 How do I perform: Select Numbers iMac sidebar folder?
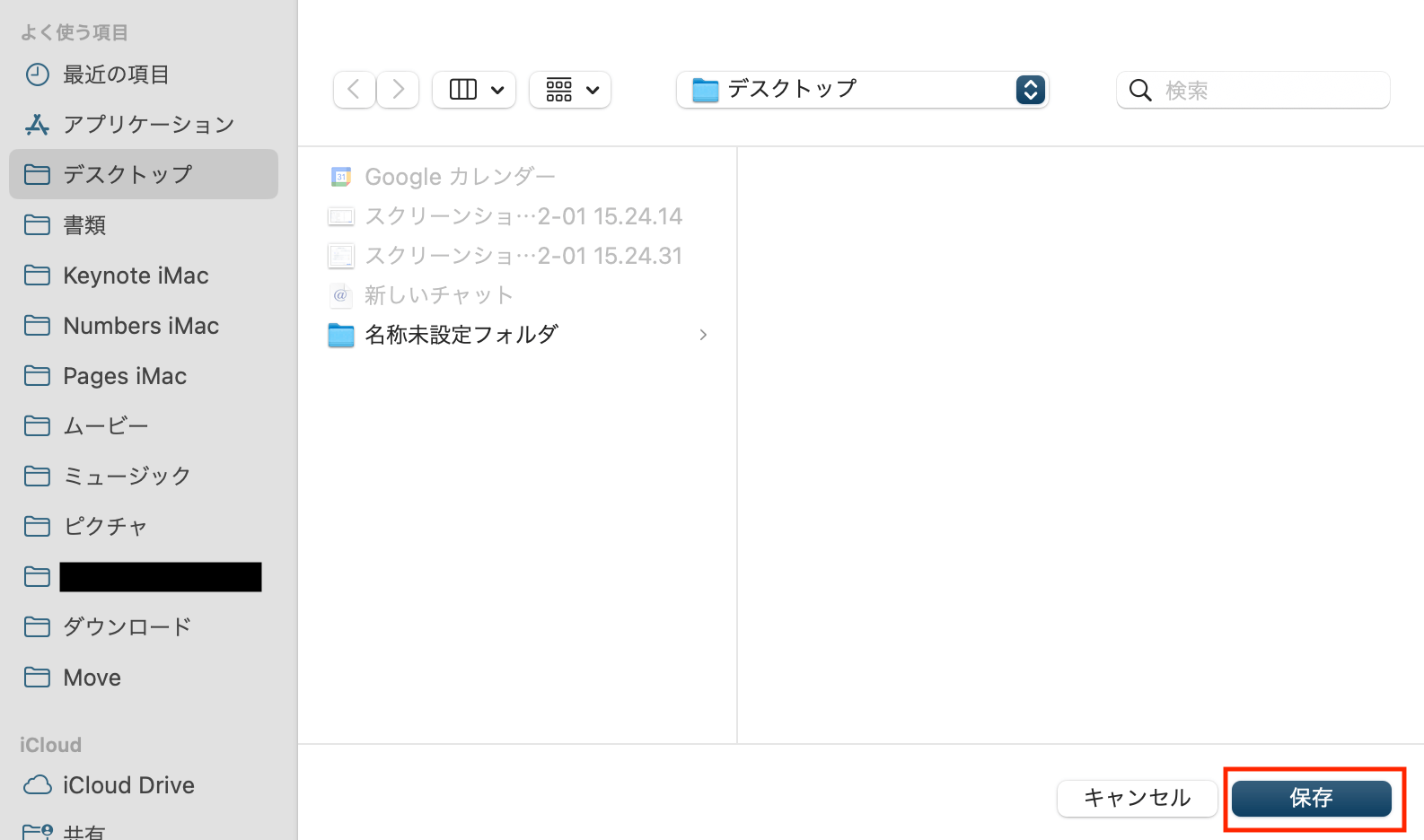[x=144, y=325]
